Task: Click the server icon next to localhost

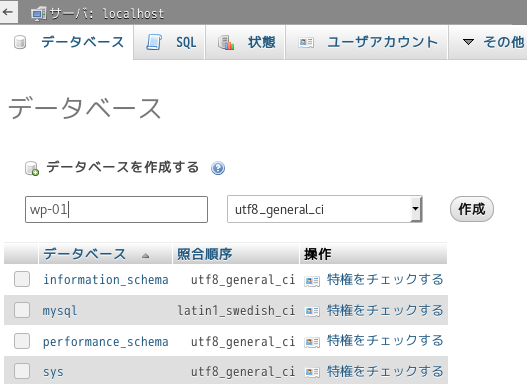Action: pyautogui.click(x=38, y=13)
